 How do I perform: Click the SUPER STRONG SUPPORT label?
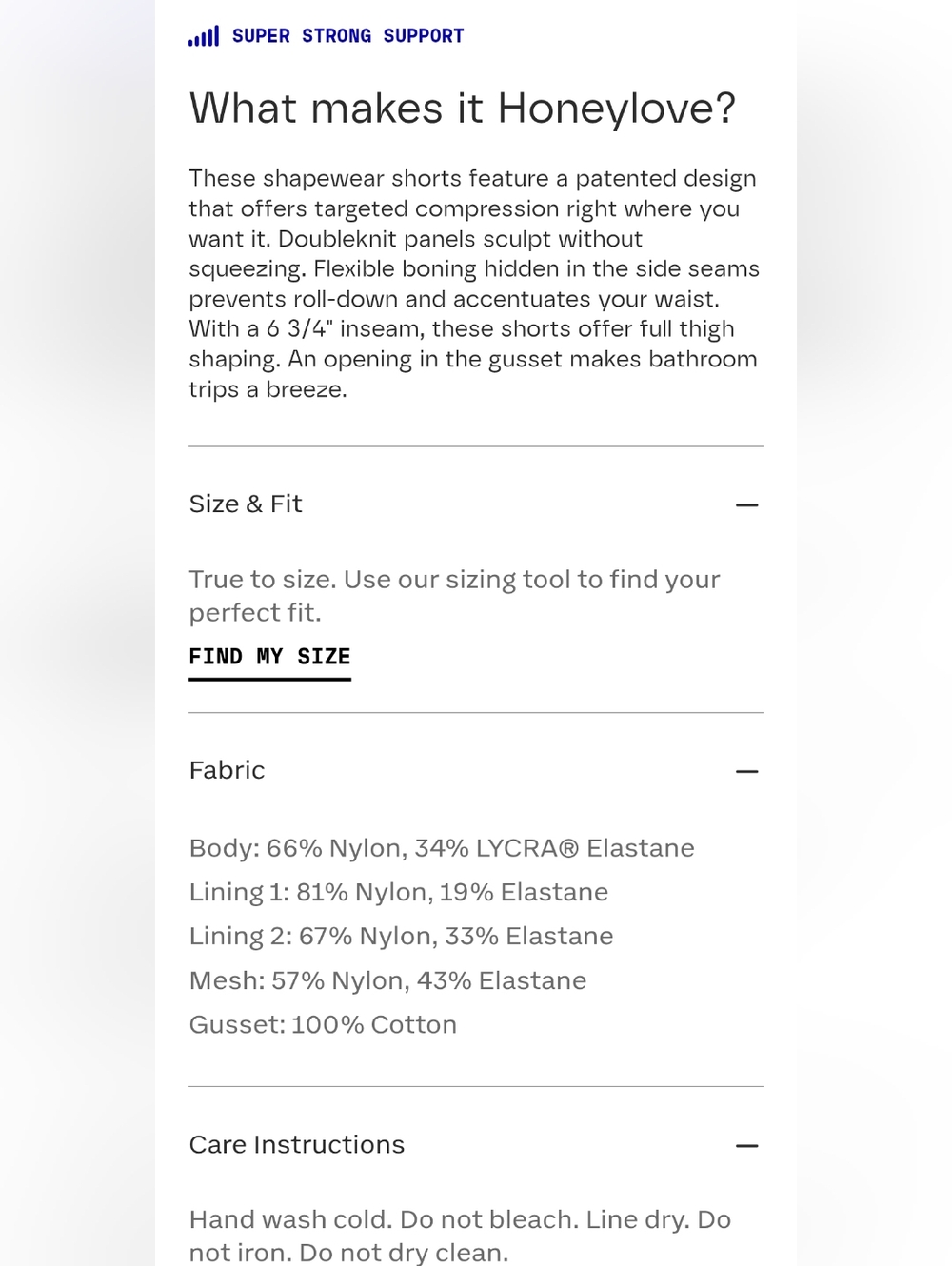(347, 36)
